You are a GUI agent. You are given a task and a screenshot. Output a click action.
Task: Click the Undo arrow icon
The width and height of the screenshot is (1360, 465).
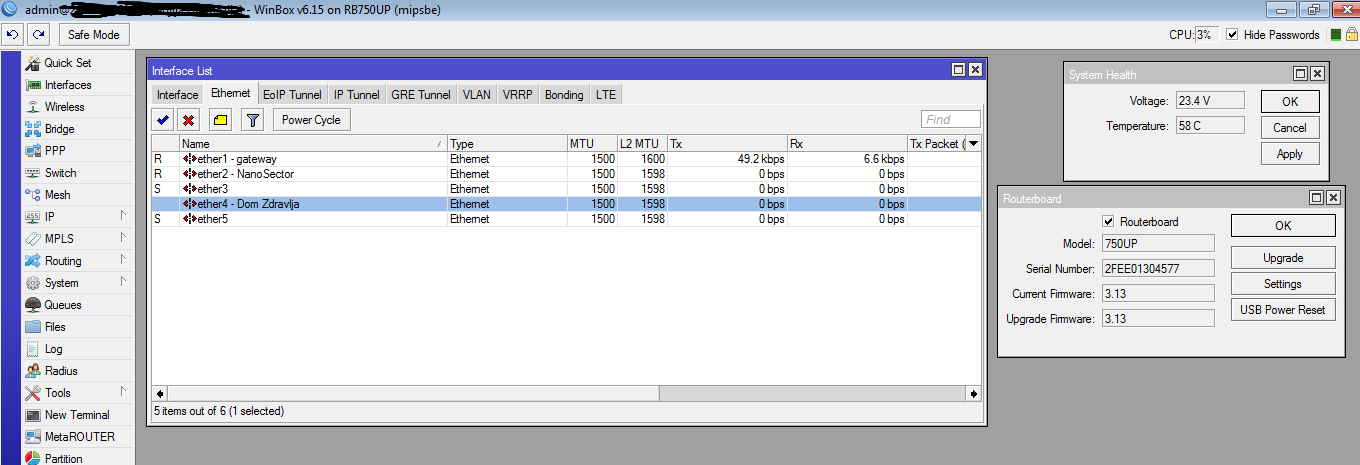click(x=13, y=35)
